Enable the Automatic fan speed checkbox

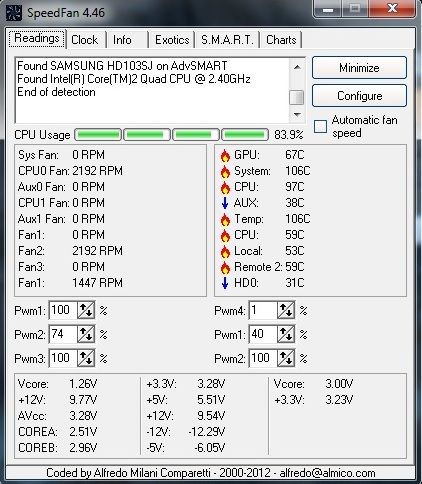click(x=320, y=126)
